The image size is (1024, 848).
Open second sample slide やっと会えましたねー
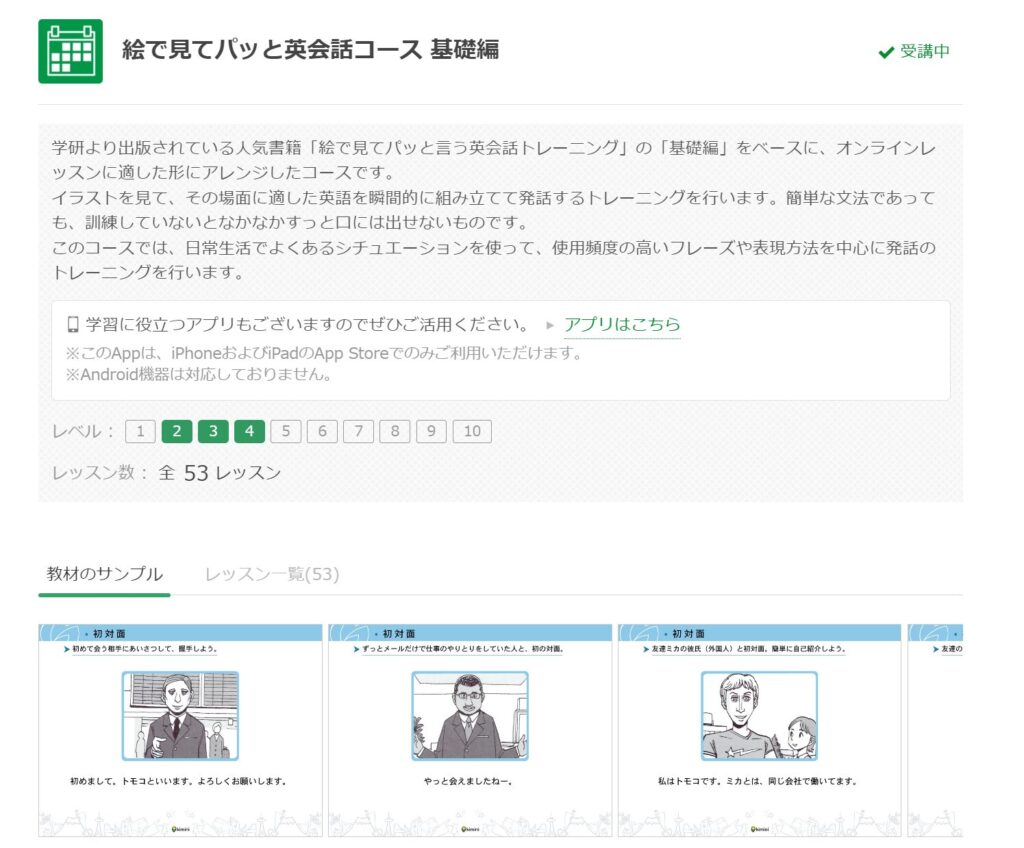[x=470, y=730]
